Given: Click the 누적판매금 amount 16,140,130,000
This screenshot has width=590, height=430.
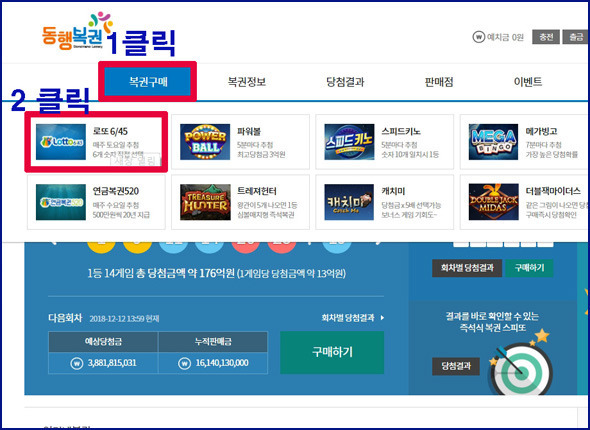Looking at the screenshot, I should tap(222, 363).
